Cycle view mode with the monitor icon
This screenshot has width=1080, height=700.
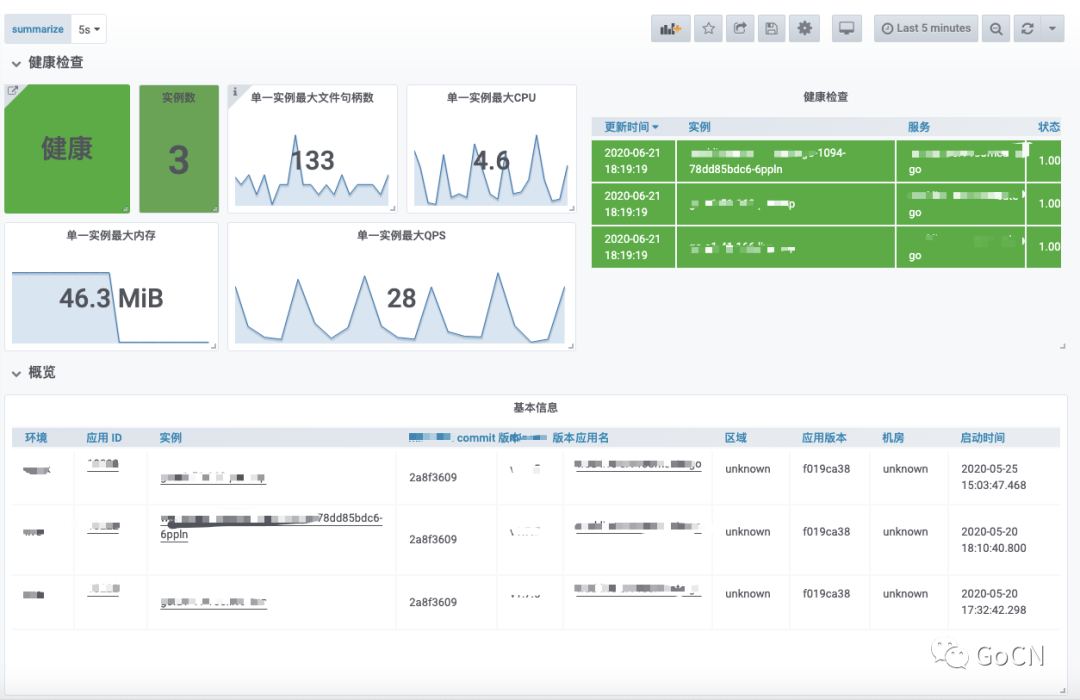pyautogui.click(x=847, y=29)
